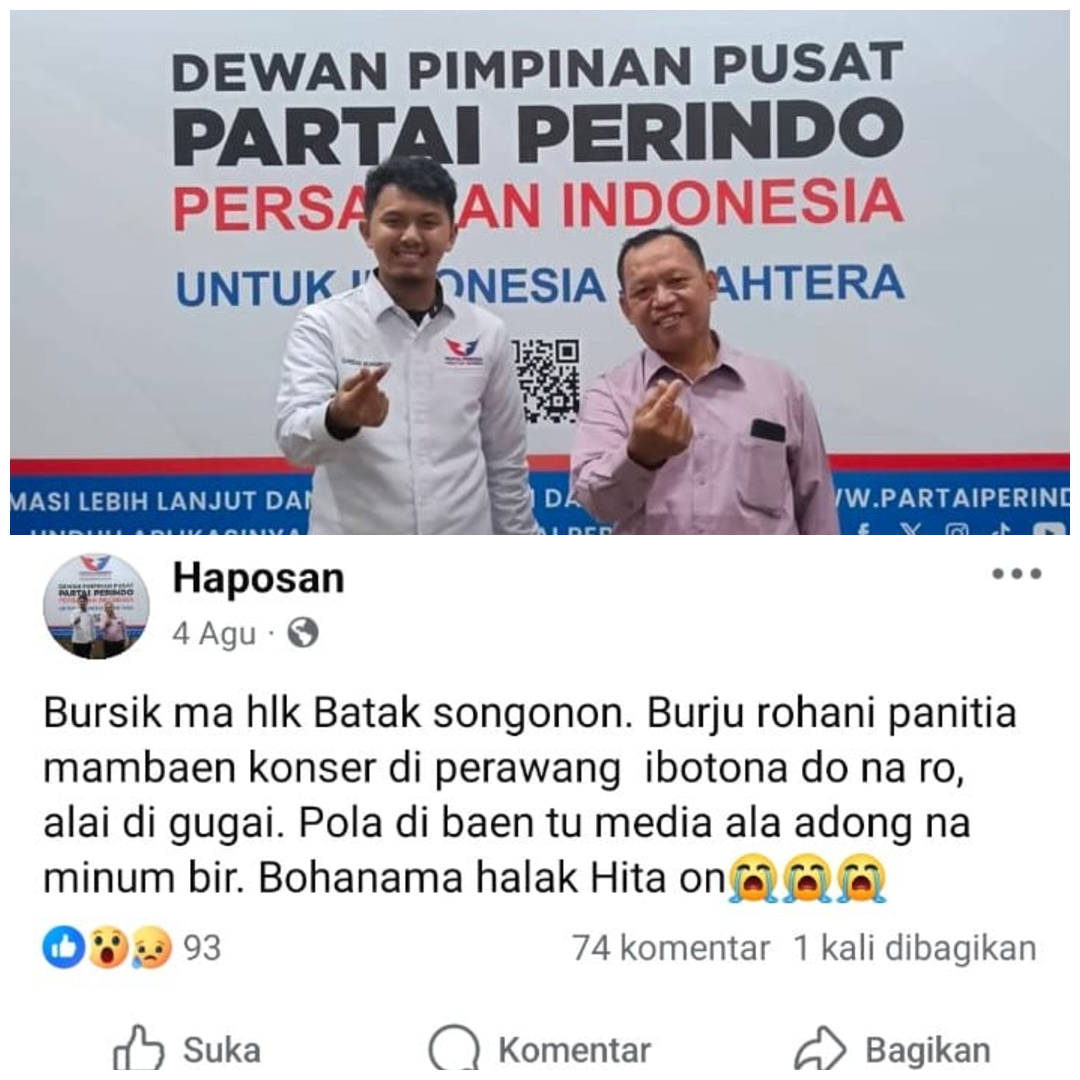Click the QR code in the photo
This screenshot has width=1080, height=1080.
(x=544, y=381)
